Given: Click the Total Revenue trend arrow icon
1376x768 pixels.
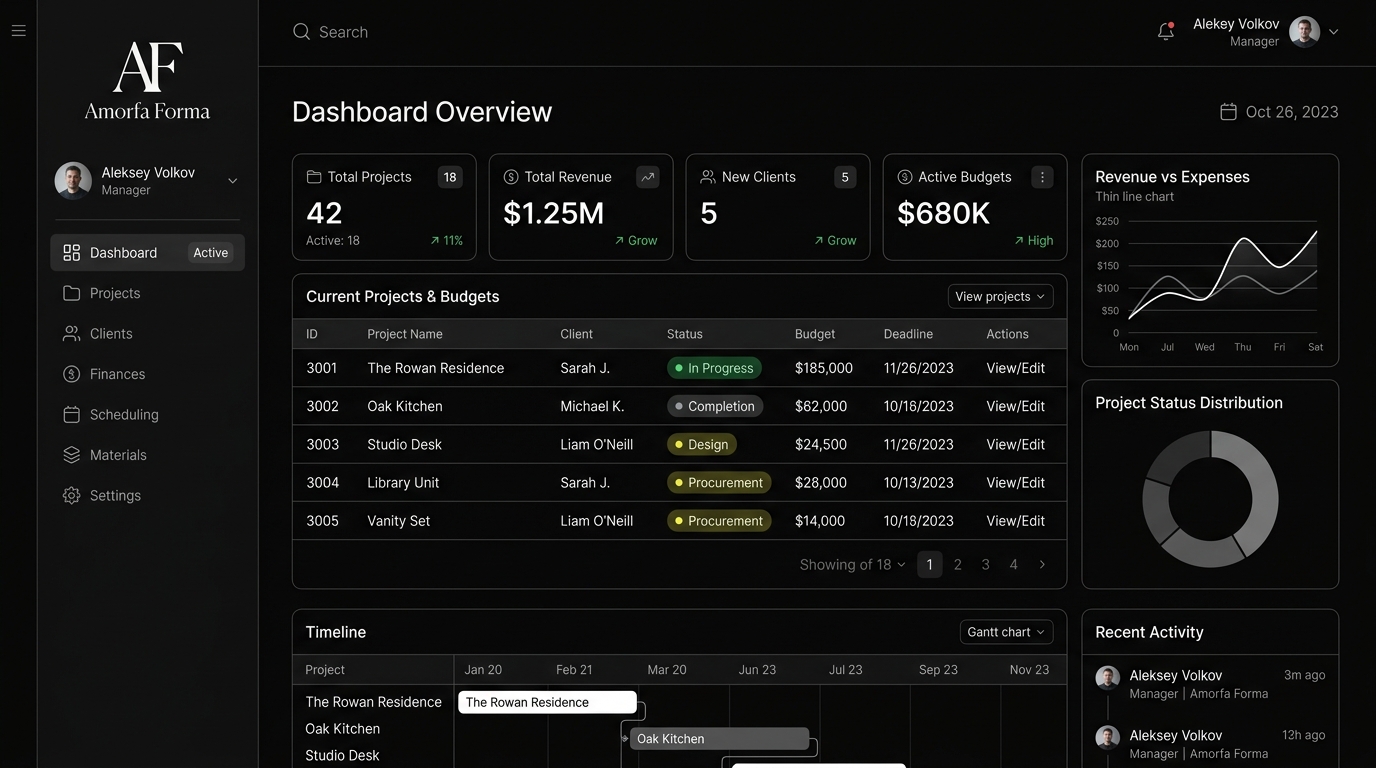Looking at the screenshot, I should pyautogui.click(x=648, y=177).
